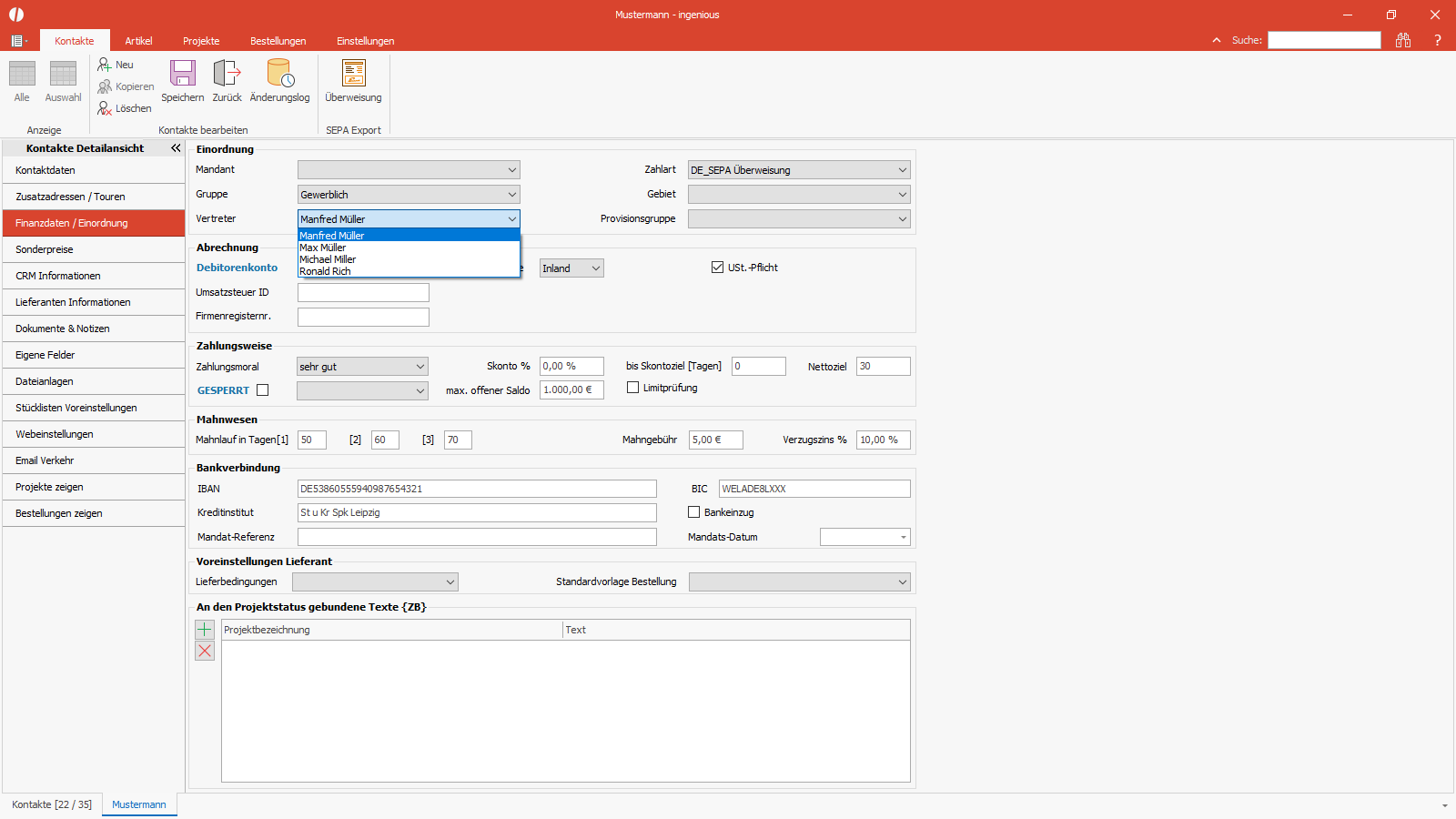Click the binoculars search icon
1456x819 pixels.
tap(1403, 40)
